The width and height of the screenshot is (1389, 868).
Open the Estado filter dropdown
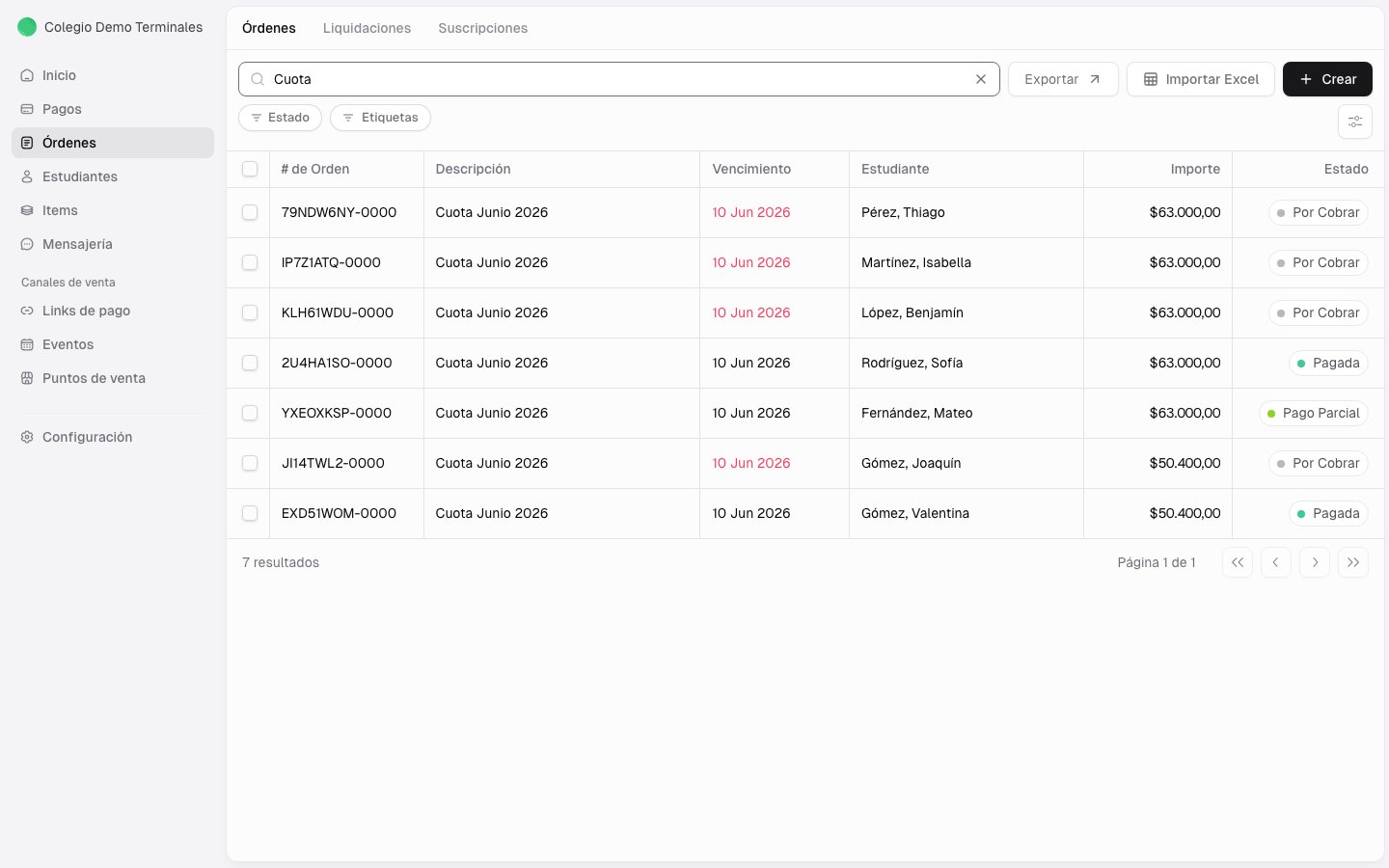tap(280, 118)
